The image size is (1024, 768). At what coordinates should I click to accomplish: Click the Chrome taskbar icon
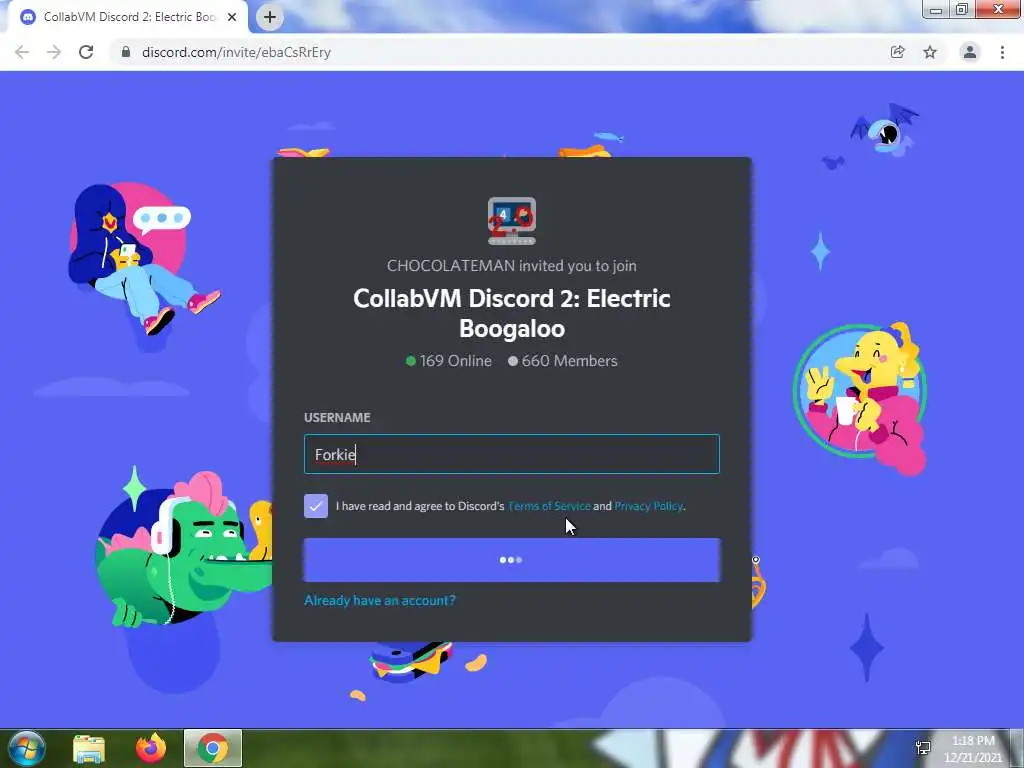213,748
